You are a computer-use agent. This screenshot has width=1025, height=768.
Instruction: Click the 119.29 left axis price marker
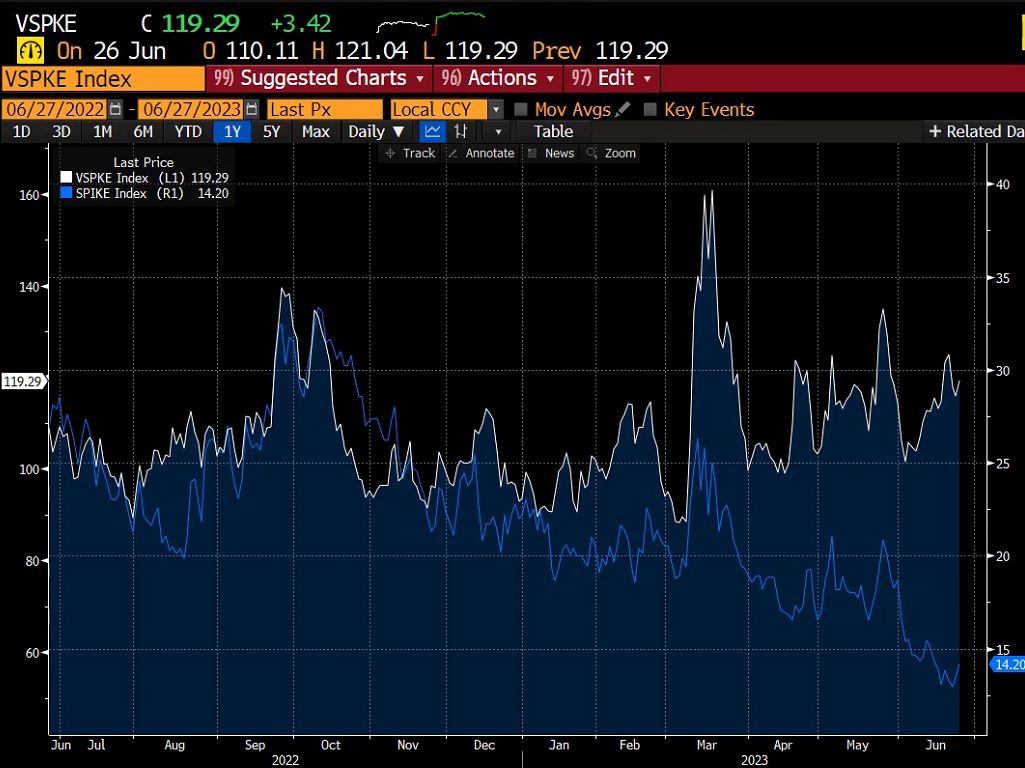pyautogui.click(x=23, y=382)
